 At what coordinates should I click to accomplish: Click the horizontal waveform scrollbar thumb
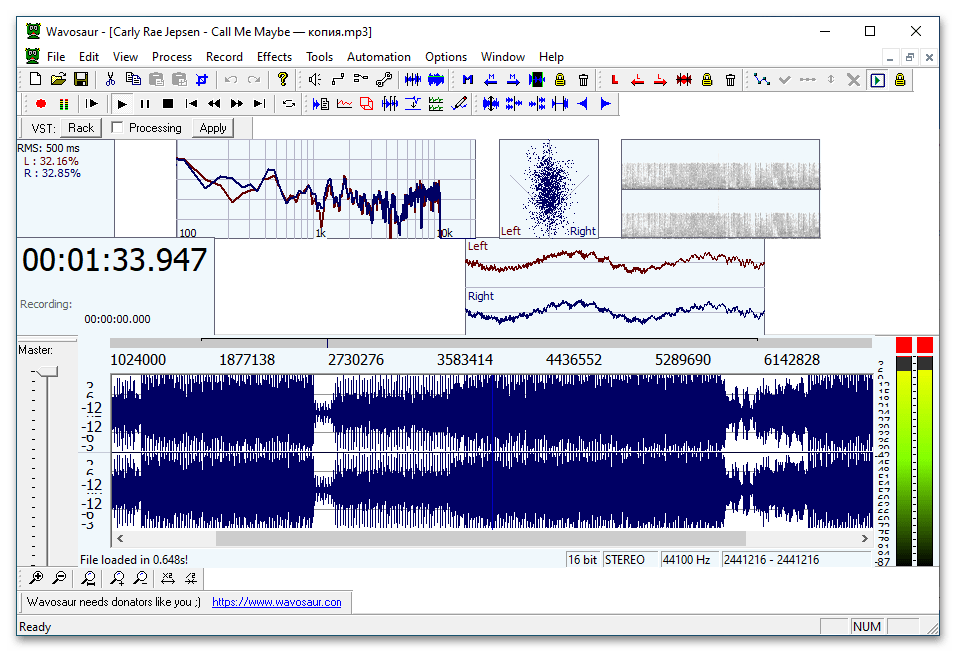pos(480,539)
